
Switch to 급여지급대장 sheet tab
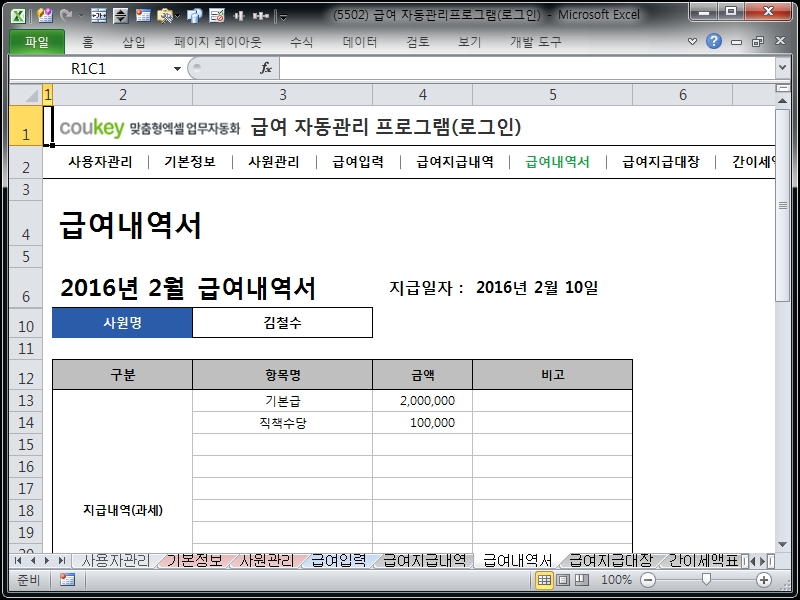(x=611, y=561)
